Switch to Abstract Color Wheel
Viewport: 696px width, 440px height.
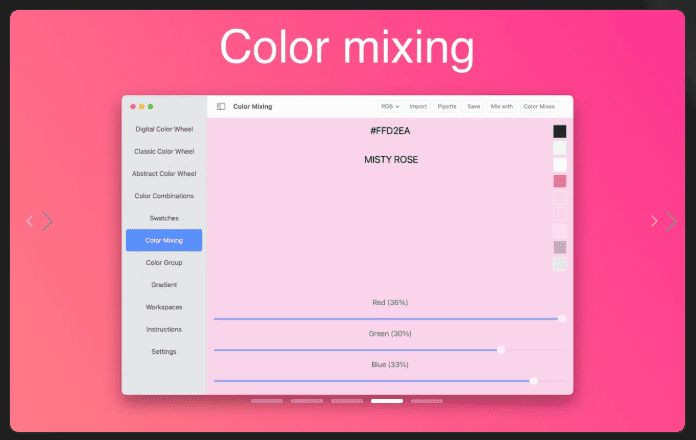[x=164, y=174]
